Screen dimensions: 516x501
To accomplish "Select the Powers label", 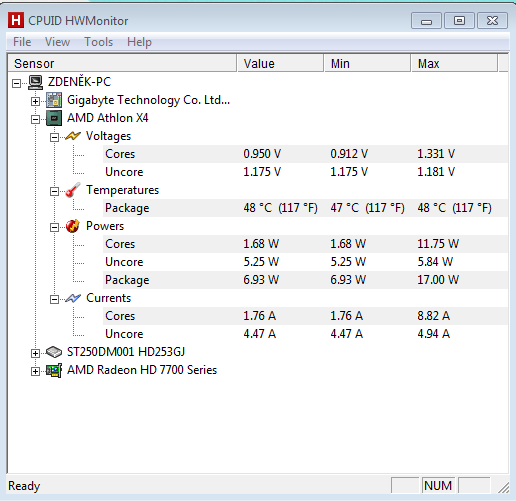I will tap(105, 226).
